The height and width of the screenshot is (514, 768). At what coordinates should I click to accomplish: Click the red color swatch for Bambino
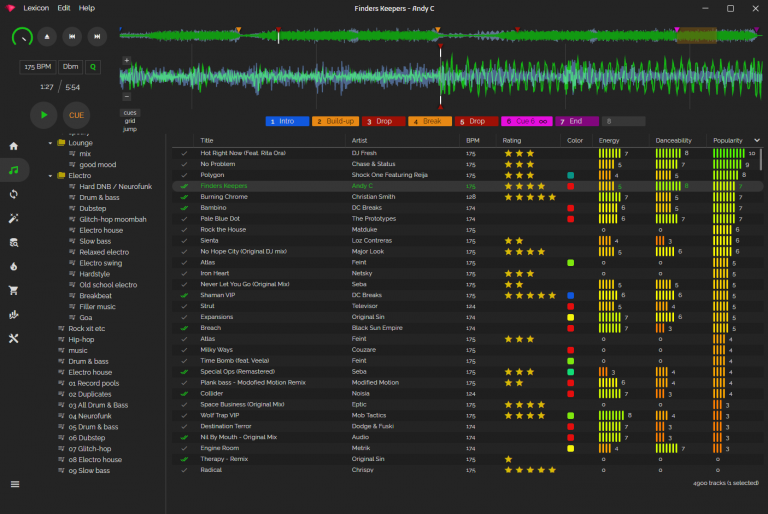click(x=570, y=208)
